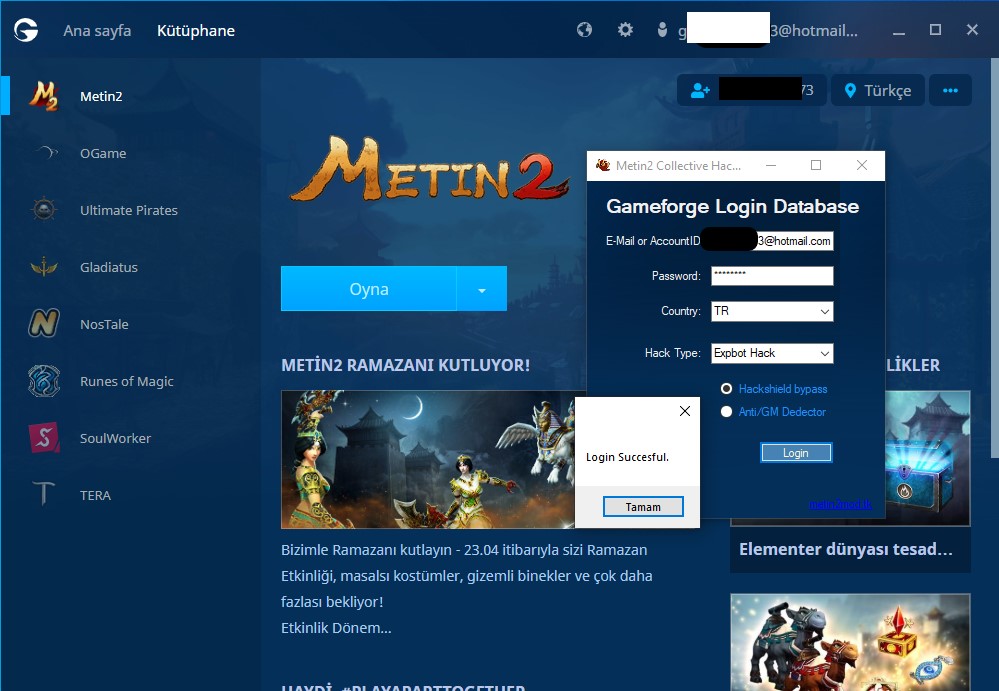Select Ultimate Pirates game icon
The width and height of the screenshot is (999, 691).
[44, 210]
